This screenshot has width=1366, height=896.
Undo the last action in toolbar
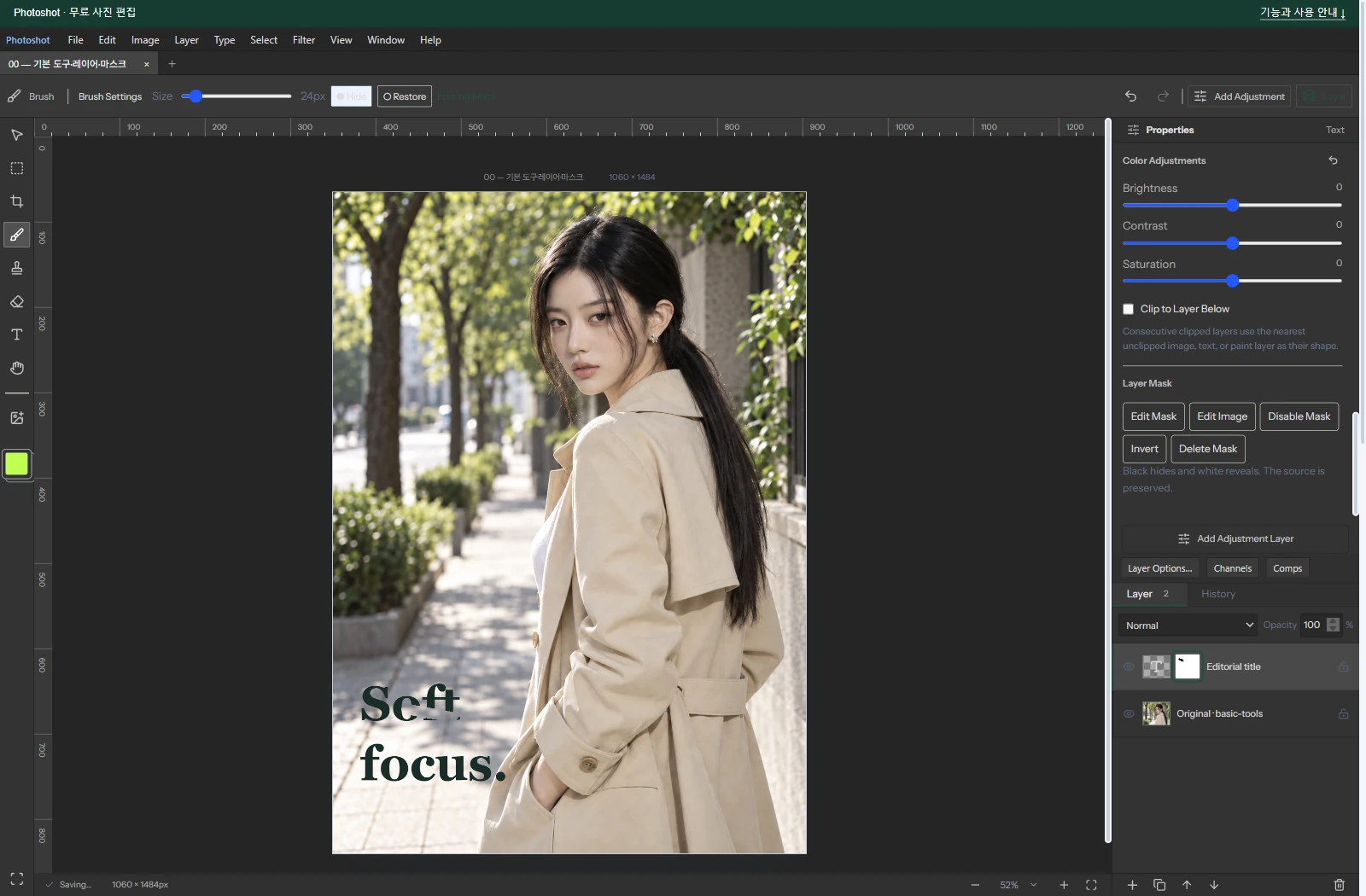tap(1130, 96)
